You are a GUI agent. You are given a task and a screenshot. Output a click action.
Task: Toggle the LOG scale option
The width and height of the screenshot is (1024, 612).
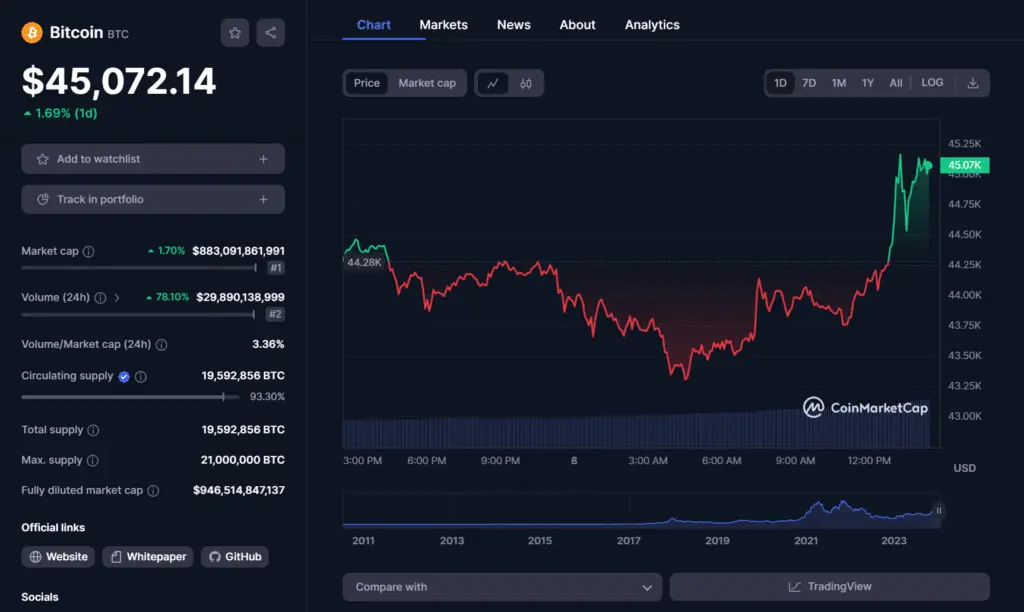pos(931,83)
